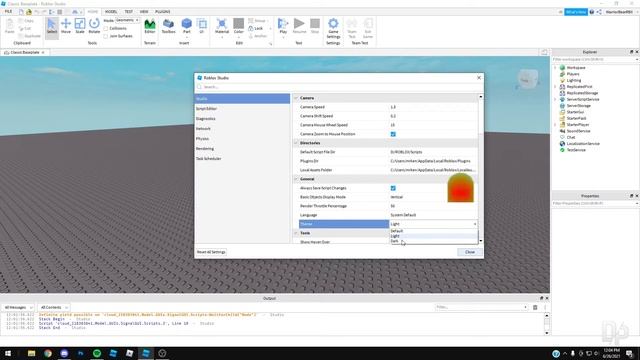Select ReplicatedStorage in Explorer
Viewport: 640px width, 360px height.
582,93
